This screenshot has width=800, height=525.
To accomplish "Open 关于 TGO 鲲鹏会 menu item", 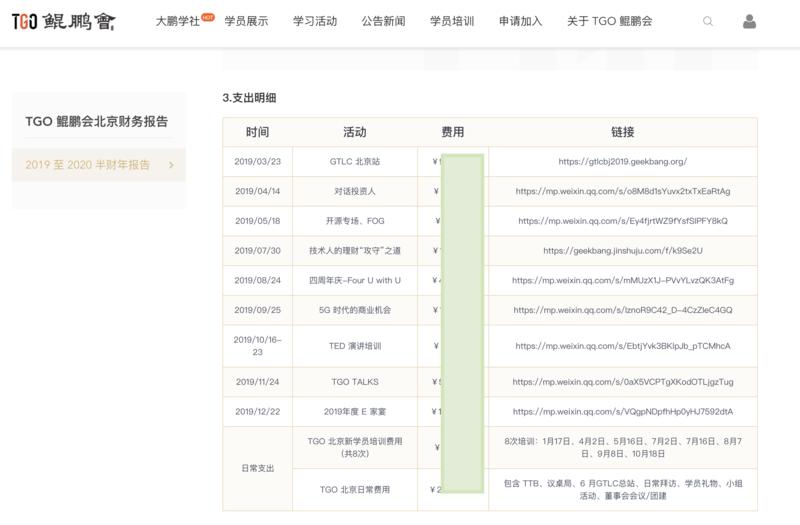I will (610, 21).
